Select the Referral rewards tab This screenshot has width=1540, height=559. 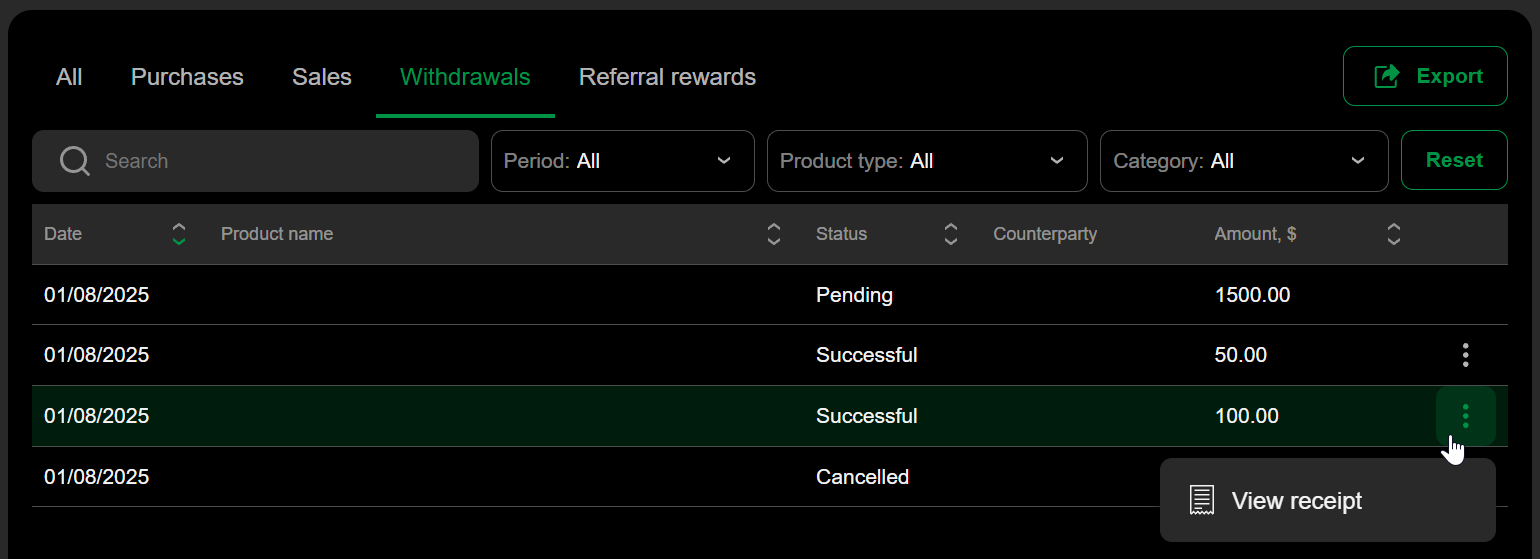coord(667,77)
